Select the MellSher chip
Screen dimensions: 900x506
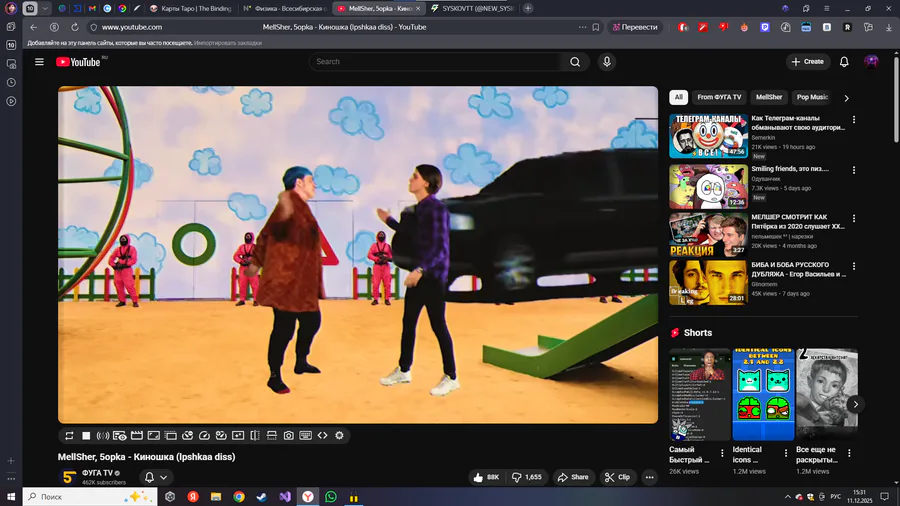(x=769, y=98)
